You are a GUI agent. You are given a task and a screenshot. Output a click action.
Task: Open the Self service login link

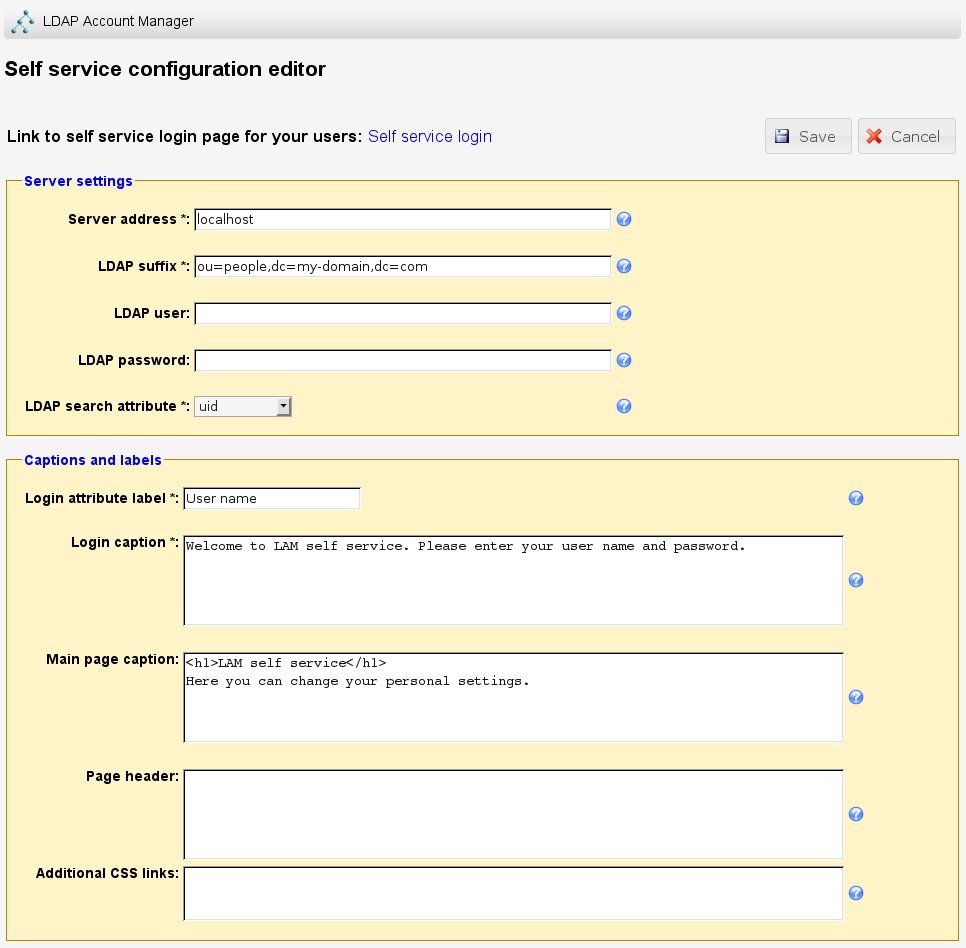(x=430, y=136)
